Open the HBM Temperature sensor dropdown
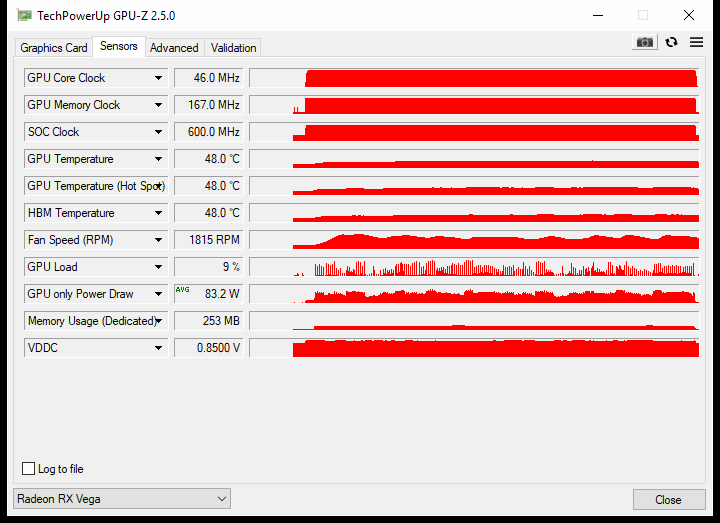The width and height of the screenshot is (720, 523). point(96,213)
